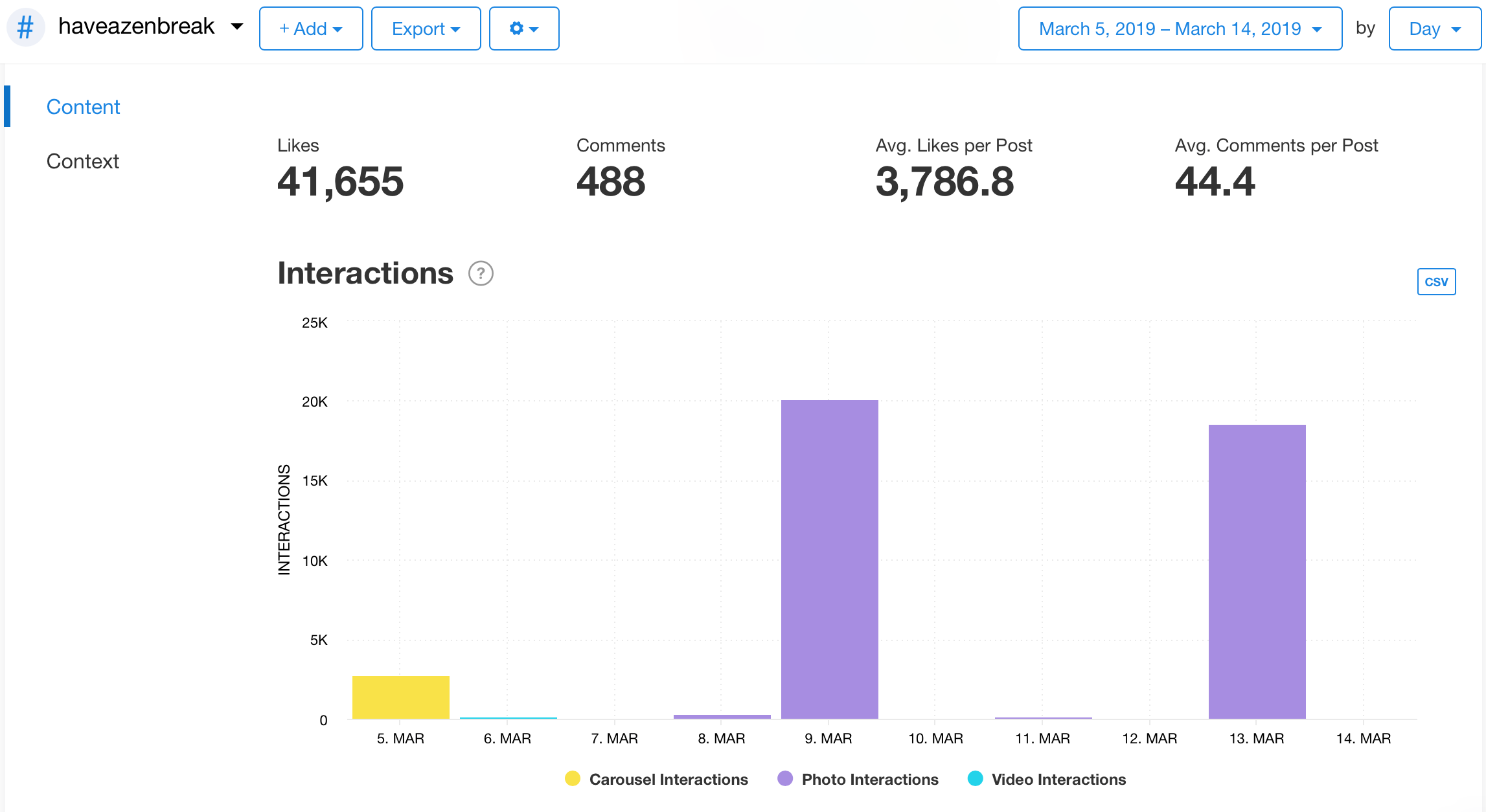Click the Interactions help question mark icon
This screenshot has width=1486, height=812.
click(x=481, y=273)
